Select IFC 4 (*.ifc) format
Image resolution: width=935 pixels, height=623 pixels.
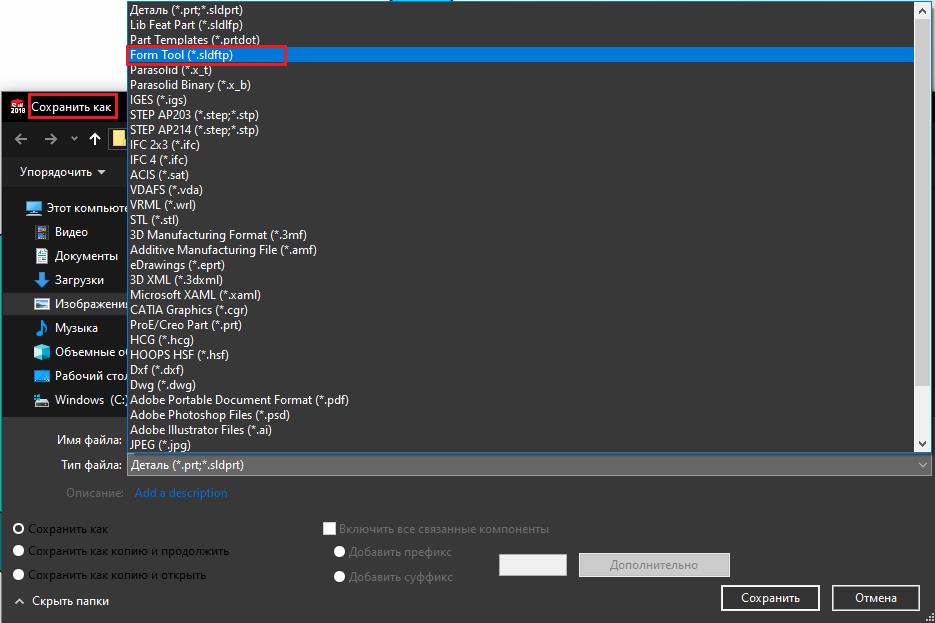521,160
